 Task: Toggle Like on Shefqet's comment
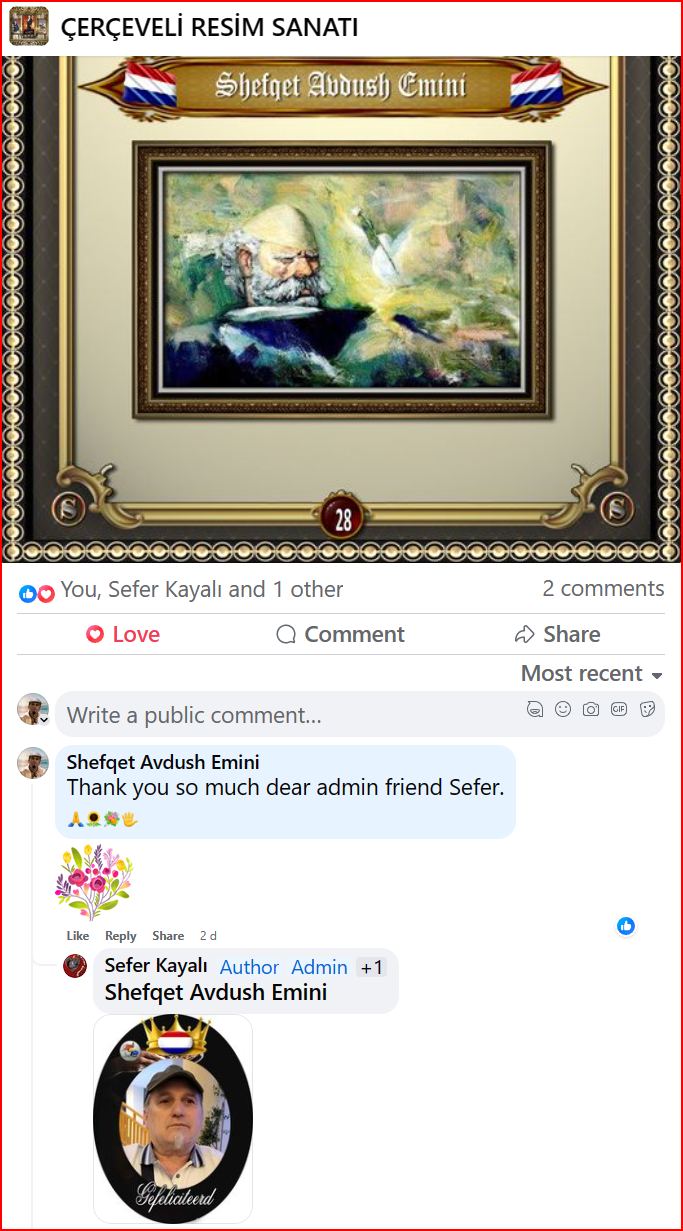click(78, 936)
